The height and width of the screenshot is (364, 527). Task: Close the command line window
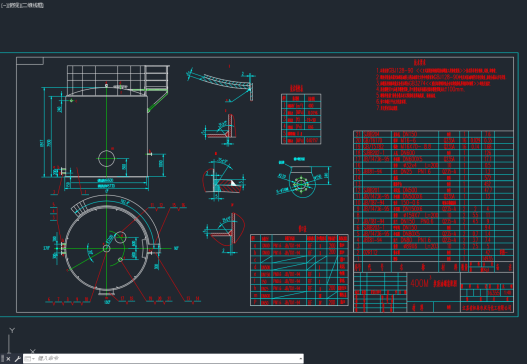click(x=8, y=359)
